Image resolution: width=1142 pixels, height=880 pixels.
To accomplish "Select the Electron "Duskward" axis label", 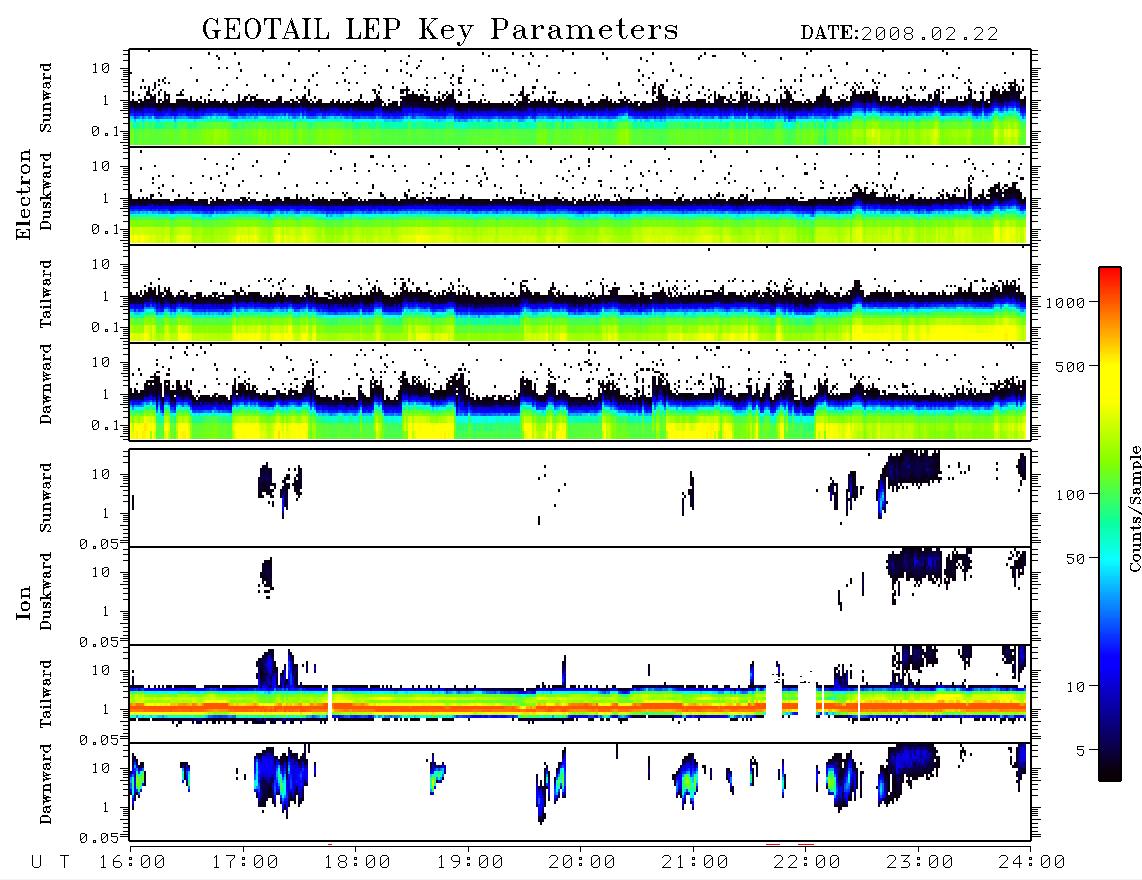I will 46,192.
